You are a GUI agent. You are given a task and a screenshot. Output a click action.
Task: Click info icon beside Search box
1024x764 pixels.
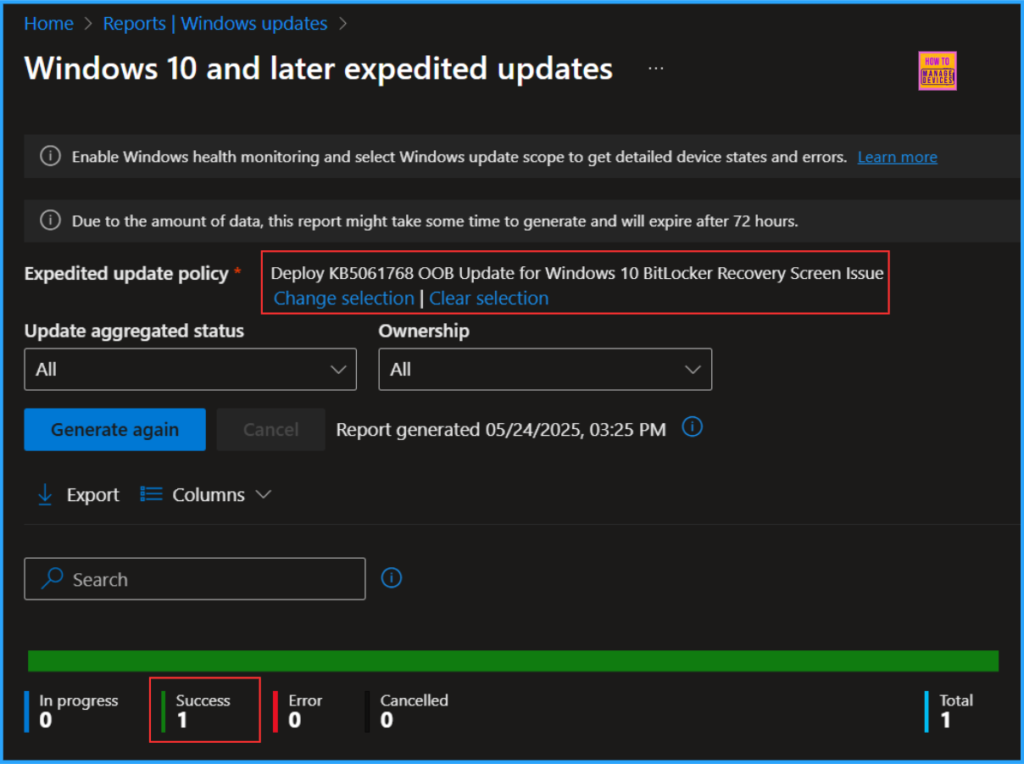click(x=391, y=577)
